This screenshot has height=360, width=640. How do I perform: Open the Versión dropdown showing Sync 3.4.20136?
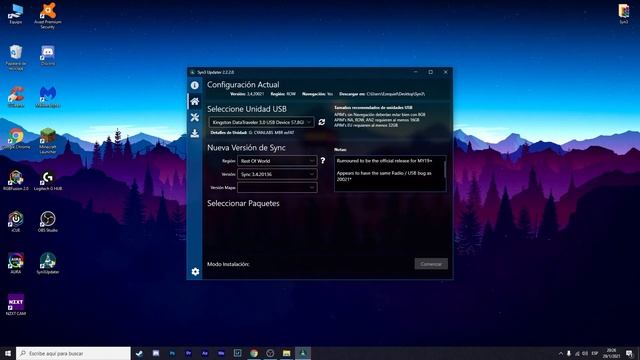[x=277, y=174]
